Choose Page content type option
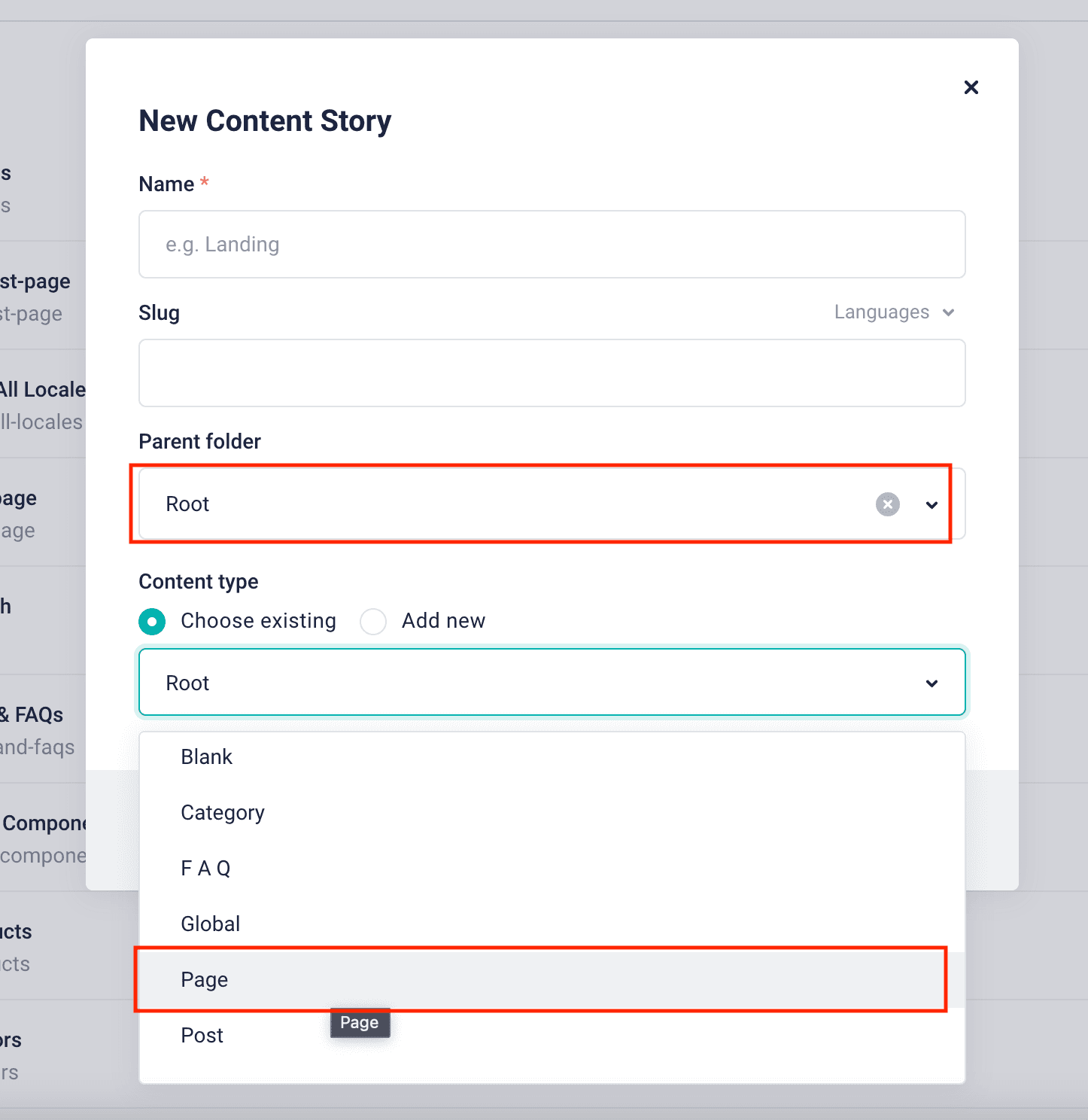Viewport: 1088px width, 1120px height. 552,980
